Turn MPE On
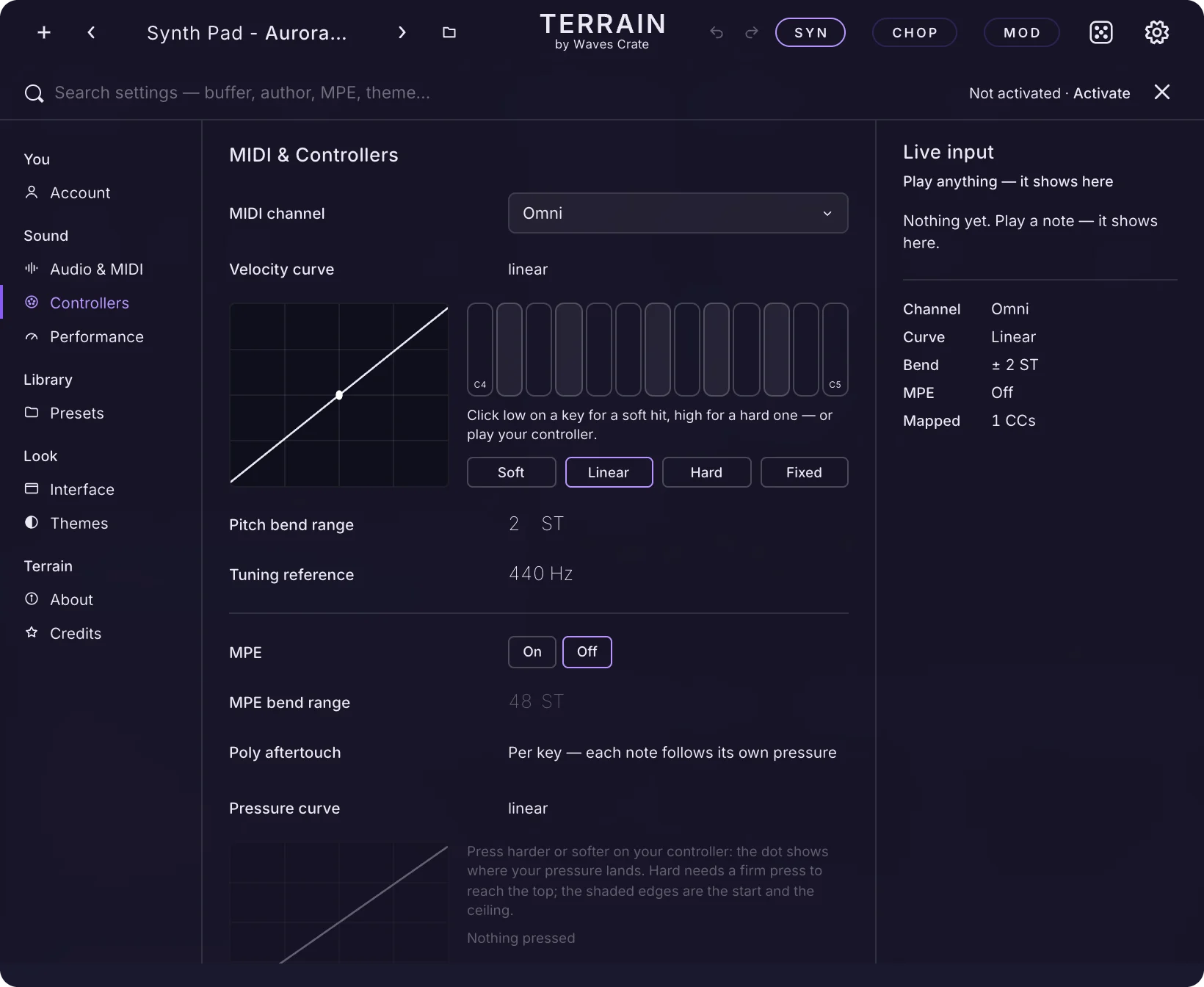The height and width of the screenshot is (987, 1204). (532, 652)
